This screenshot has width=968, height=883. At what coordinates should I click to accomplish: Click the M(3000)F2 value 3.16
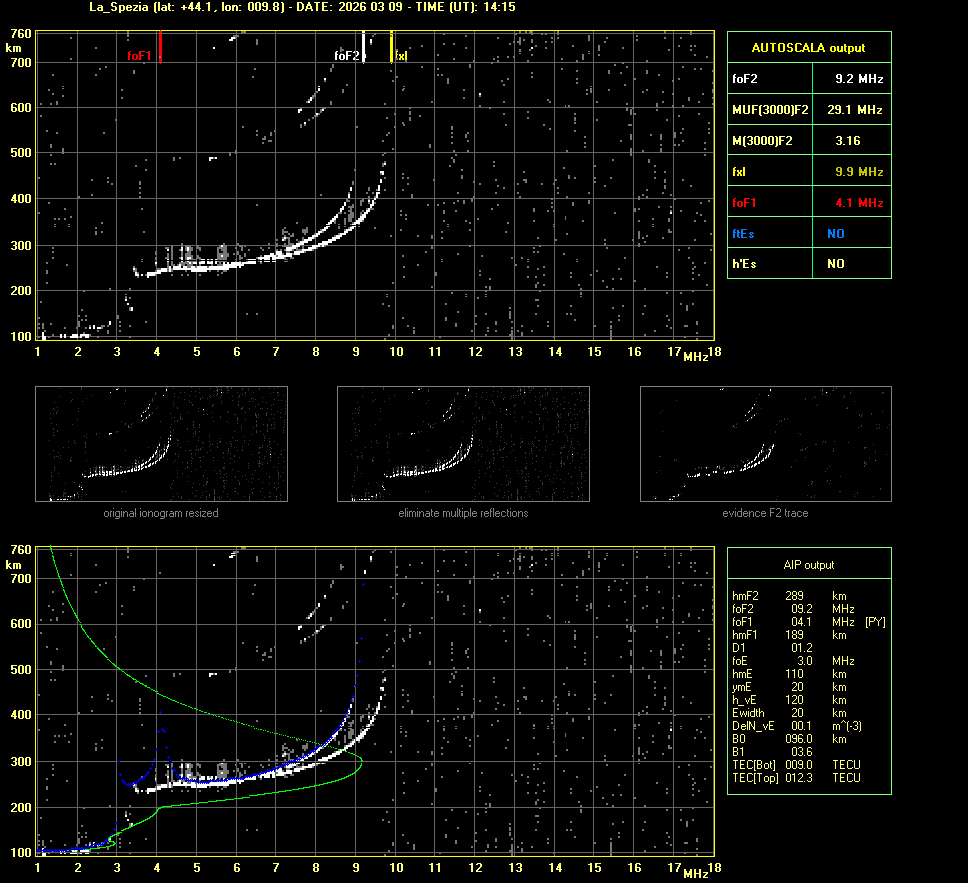847,141
